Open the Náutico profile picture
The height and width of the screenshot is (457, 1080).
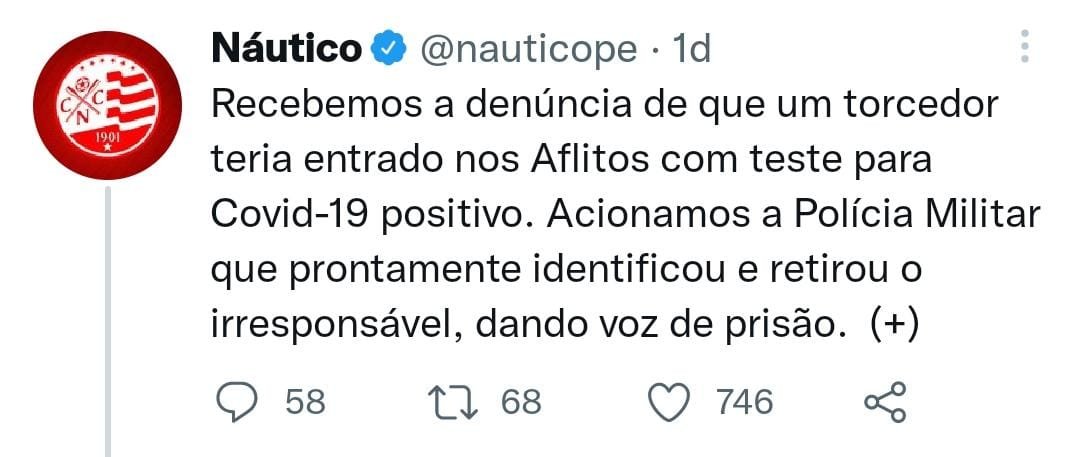pyautogui.click(x=107, y=105)
